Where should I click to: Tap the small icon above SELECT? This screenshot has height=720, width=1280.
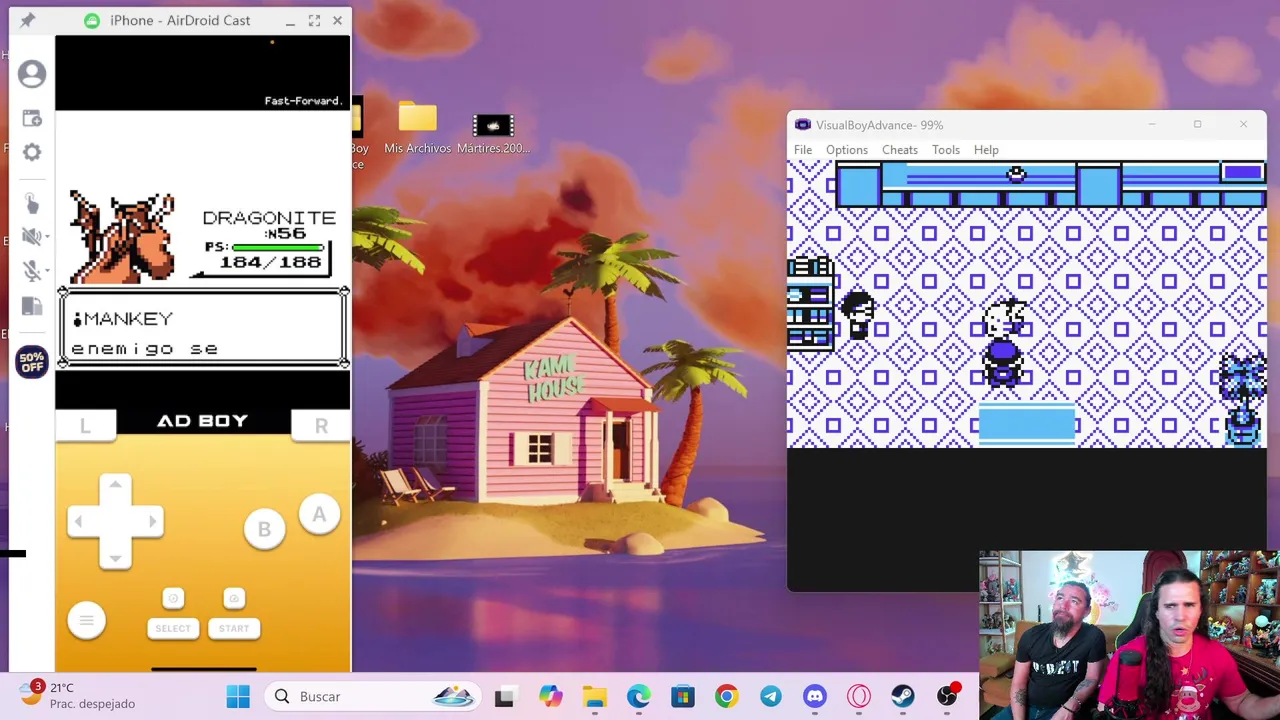point(173,598)
